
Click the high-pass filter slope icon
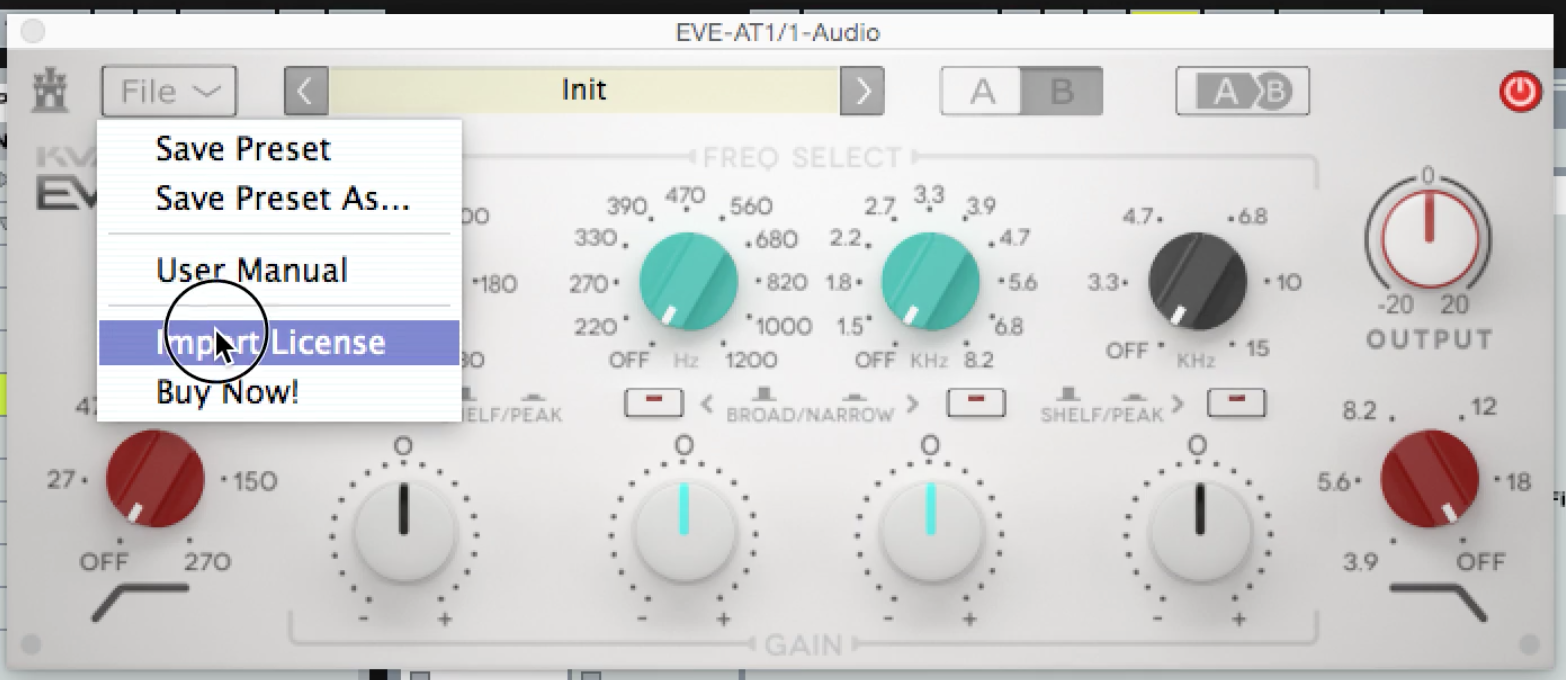pyautogui.click(x=138, y=603)
